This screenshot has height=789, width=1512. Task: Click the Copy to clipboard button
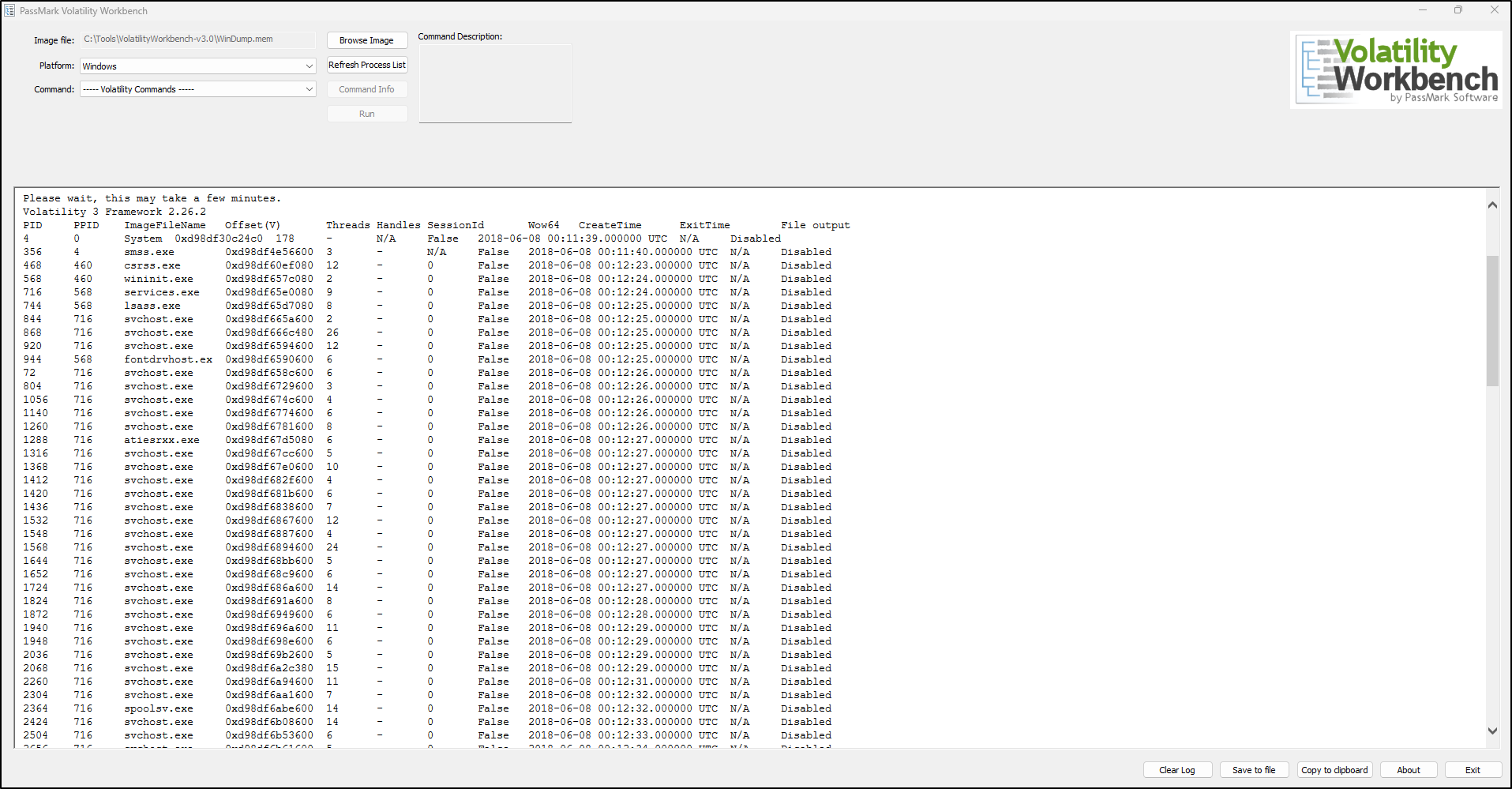coord(1334,770)
